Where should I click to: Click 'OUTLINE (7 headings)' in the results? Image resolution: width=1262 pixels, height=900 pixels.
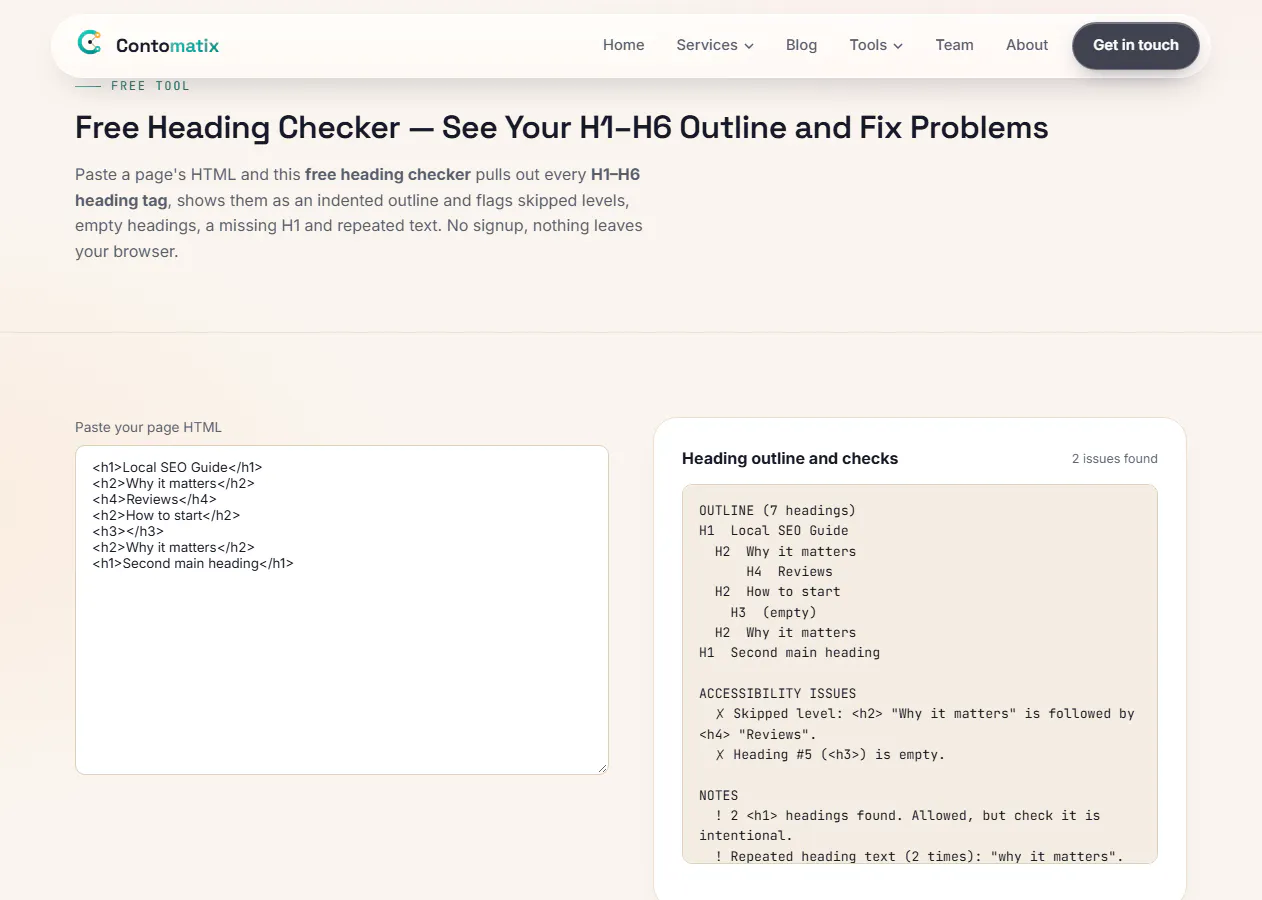click(778, 510)
